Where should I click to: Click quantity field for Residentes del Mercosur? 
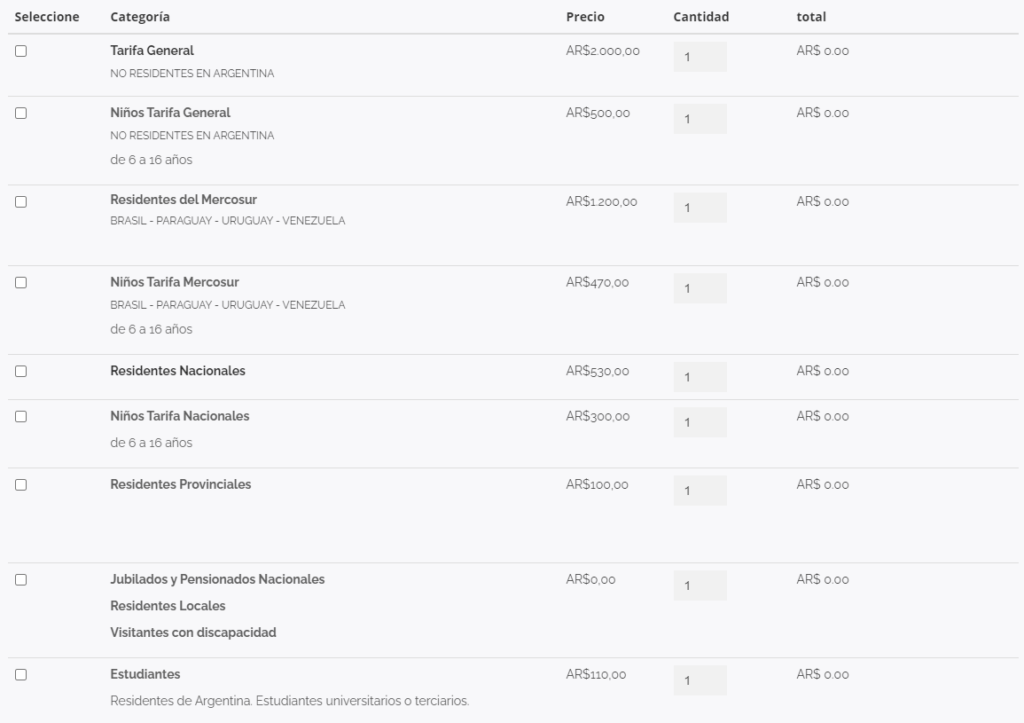coord(700,208)
